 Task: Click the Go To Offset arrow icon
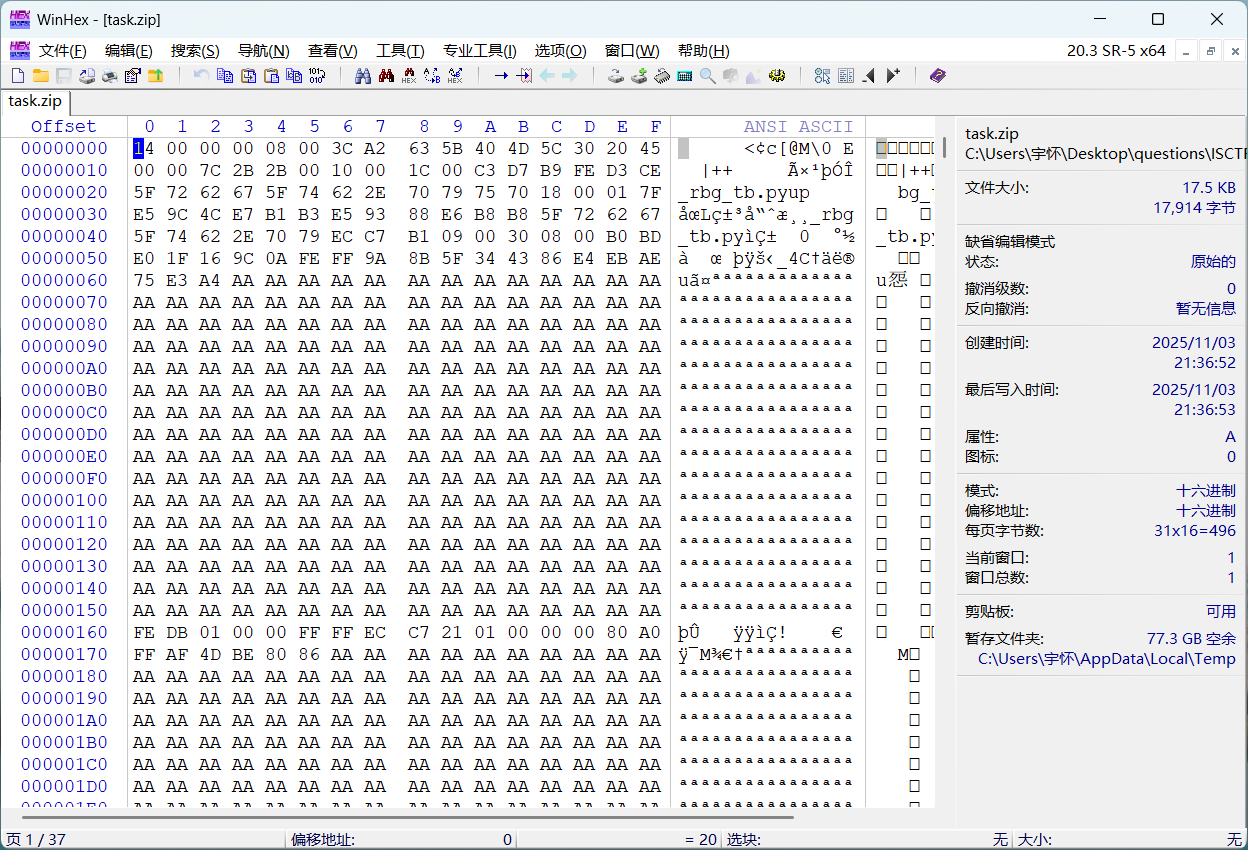501,76
